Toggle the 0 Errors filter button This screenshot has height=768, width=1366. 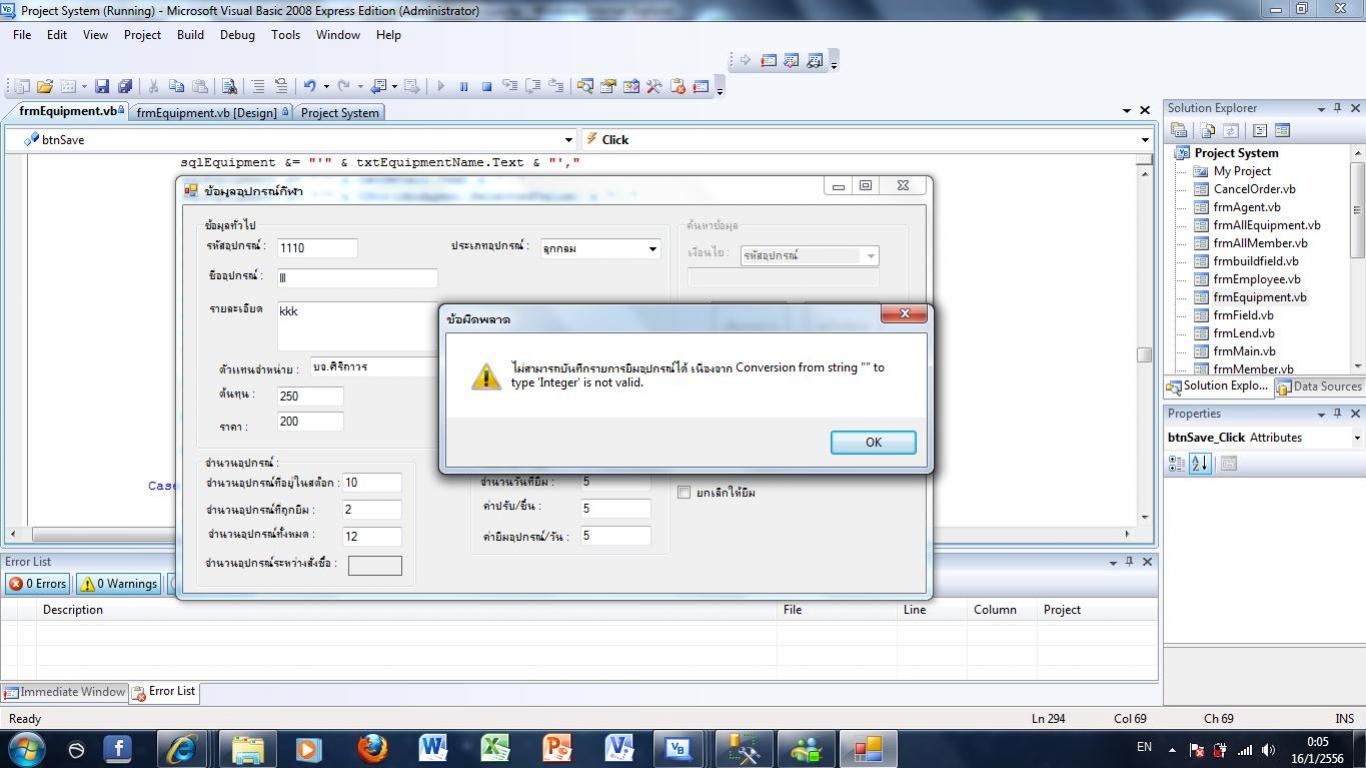38,584
